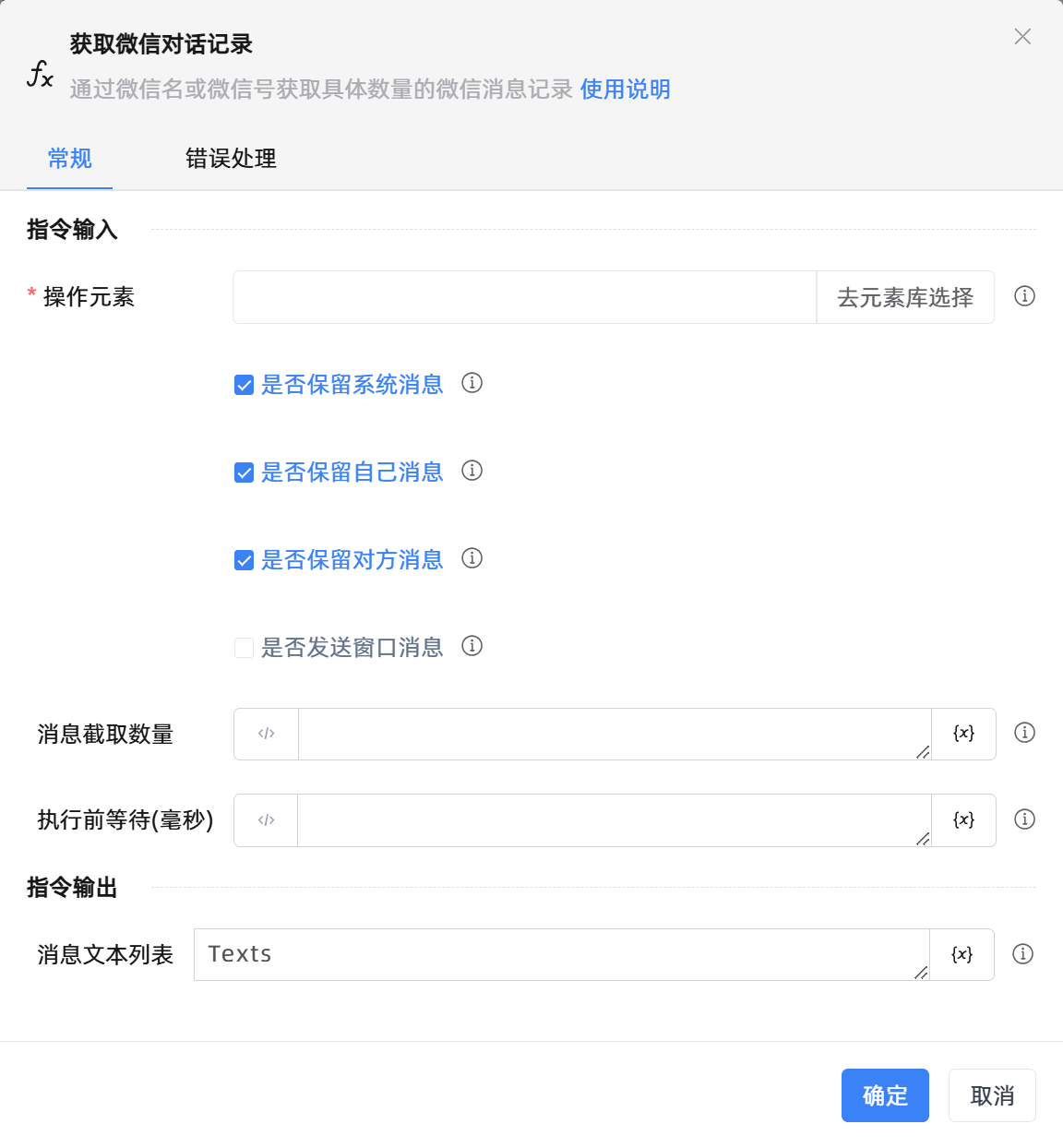Uncheck 是否保留系统消息 checkbox
This screenshot has width=1063, height=1148.
tap(244, 385)
